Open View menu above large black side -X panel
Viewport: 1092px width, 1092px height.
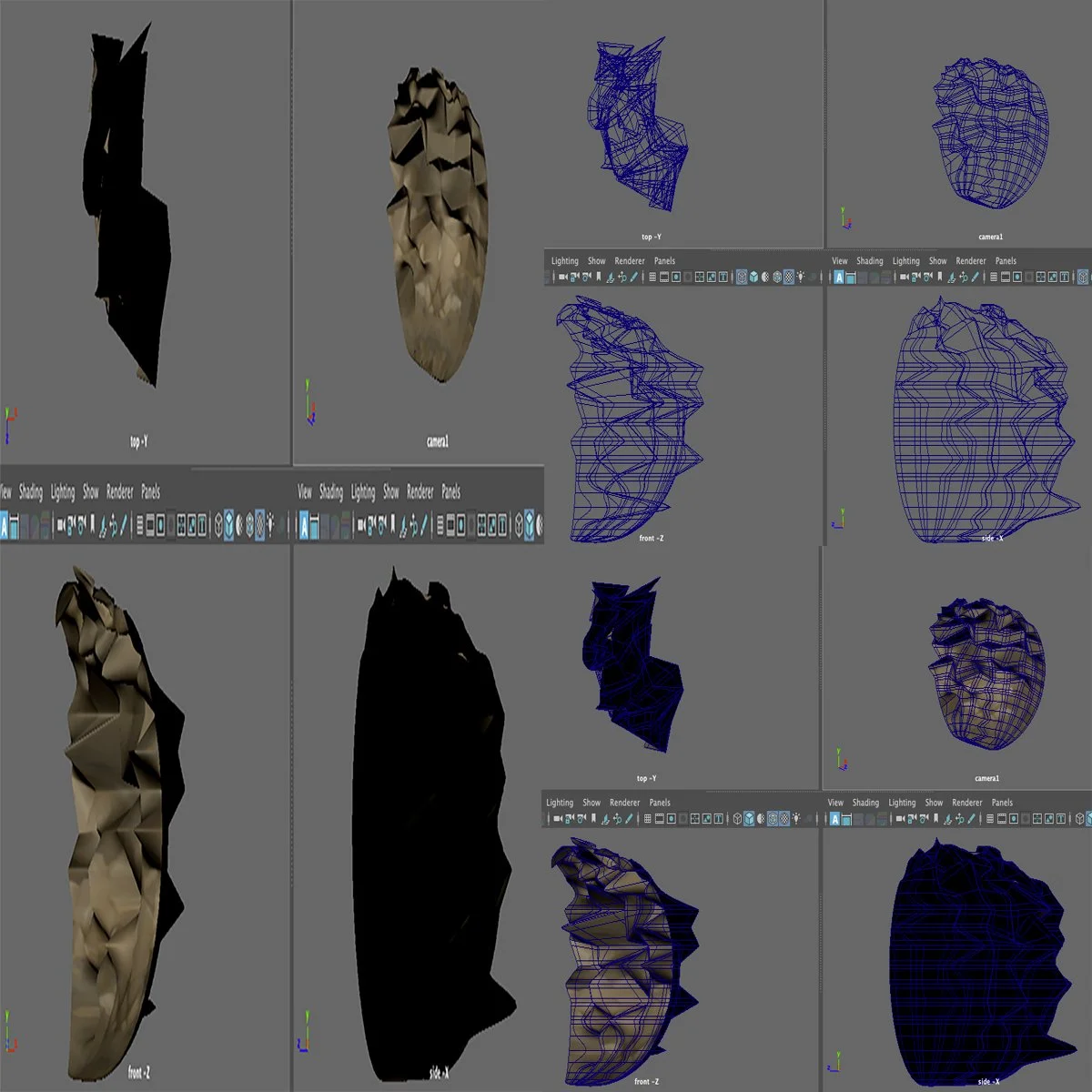pyautogui.click(x=305, y=492)
